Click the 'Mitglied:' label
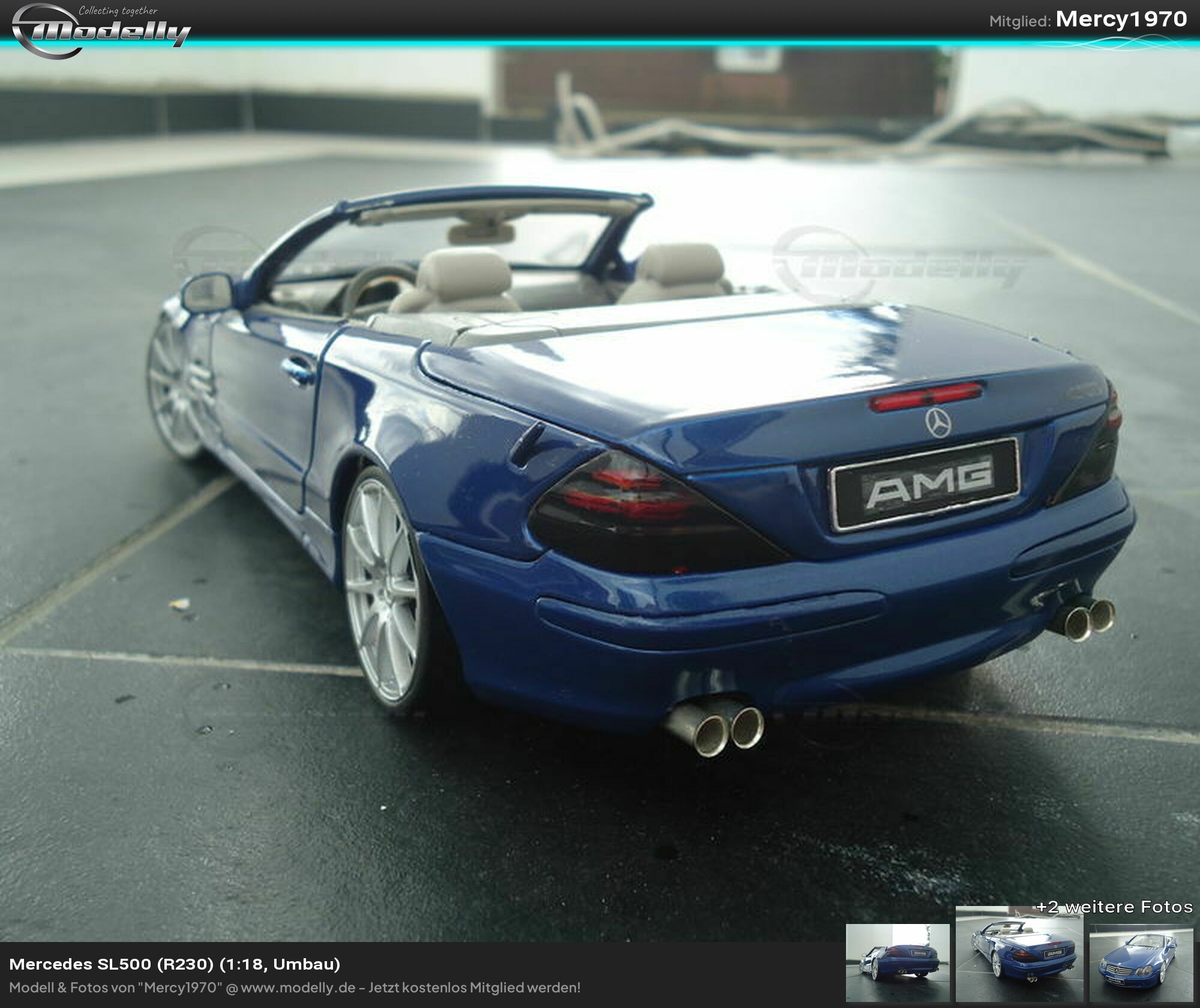The width and height of the screenshot is (1200, 1008). click(1019, 22)
